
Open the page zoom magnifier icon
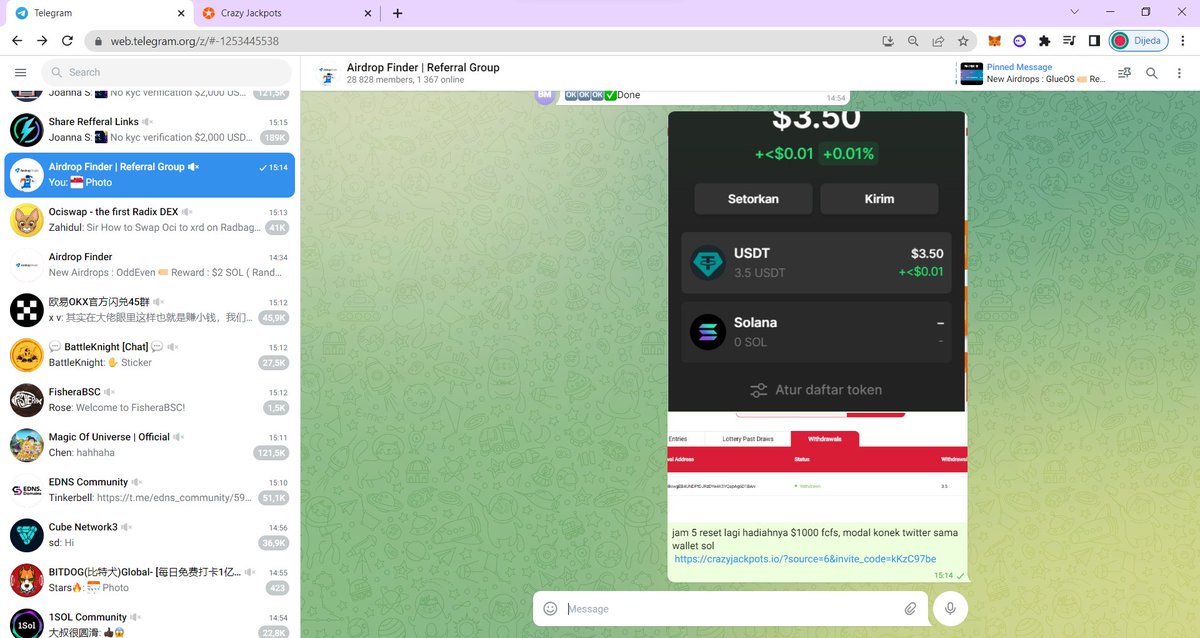coord(913,41)
